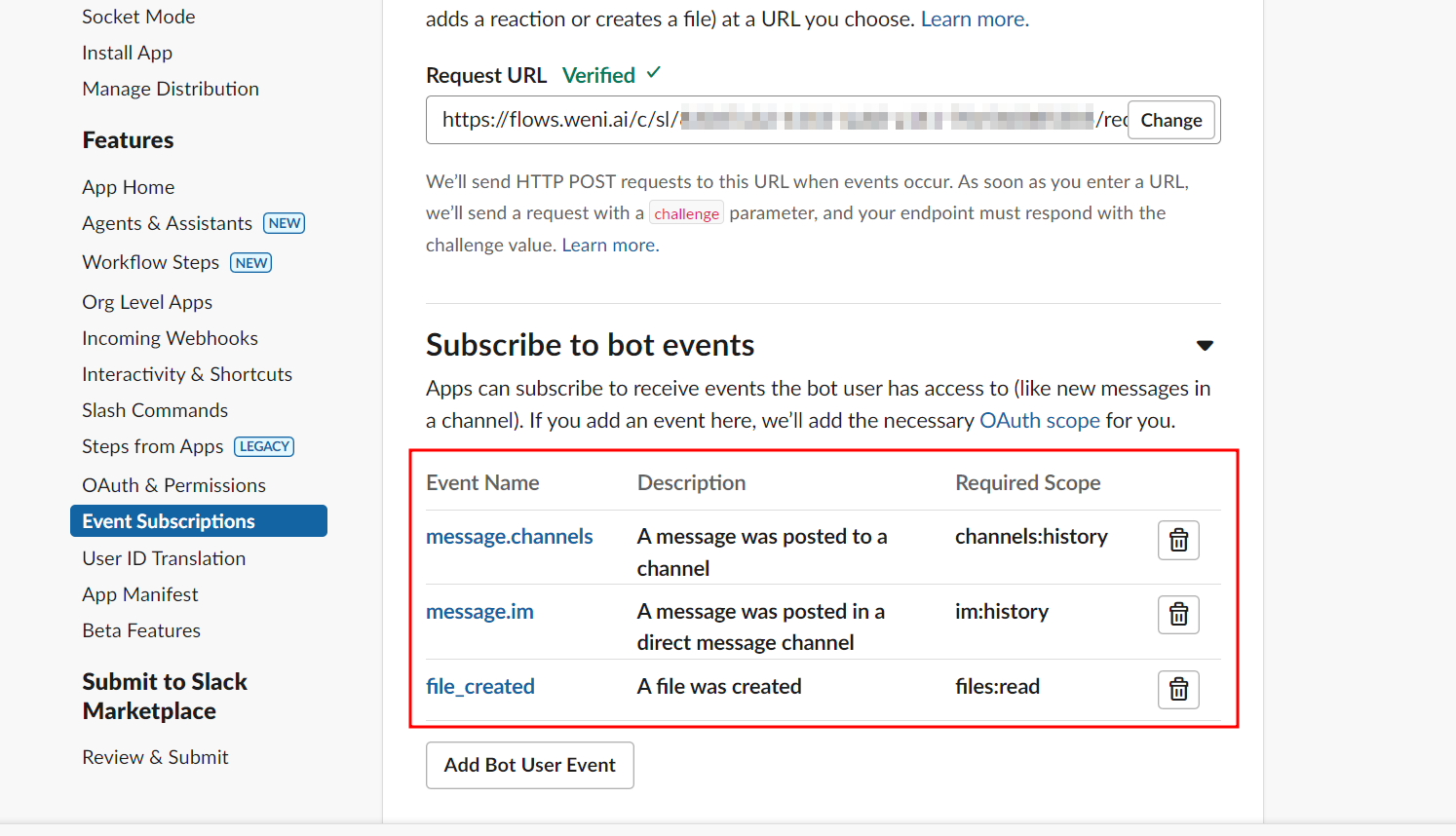Click the challenge parameter tag

click(x=686, y=212)
